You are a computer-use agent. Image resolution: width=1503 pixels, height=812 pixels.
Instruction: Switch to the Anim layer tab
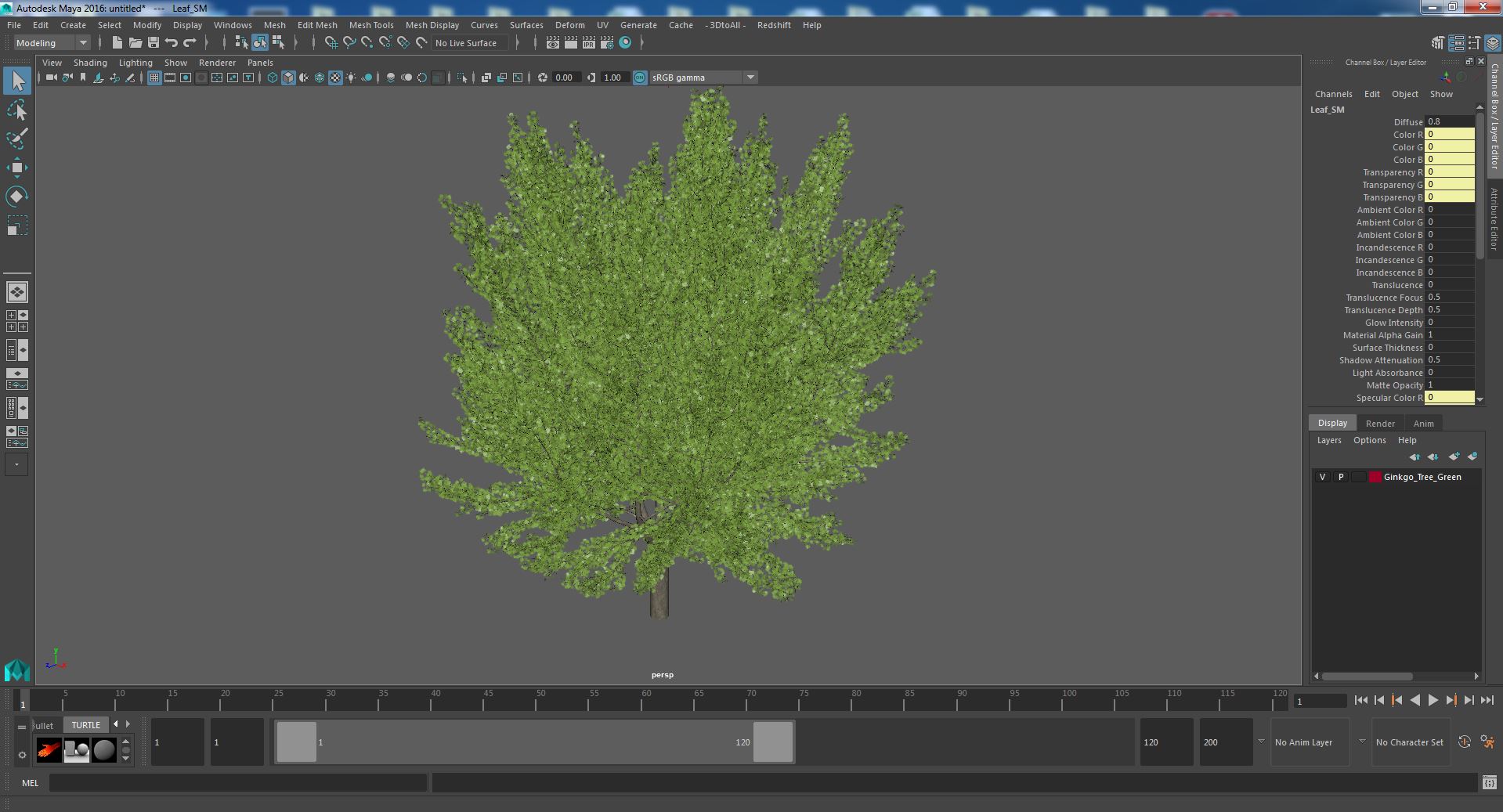point(1423,424)
